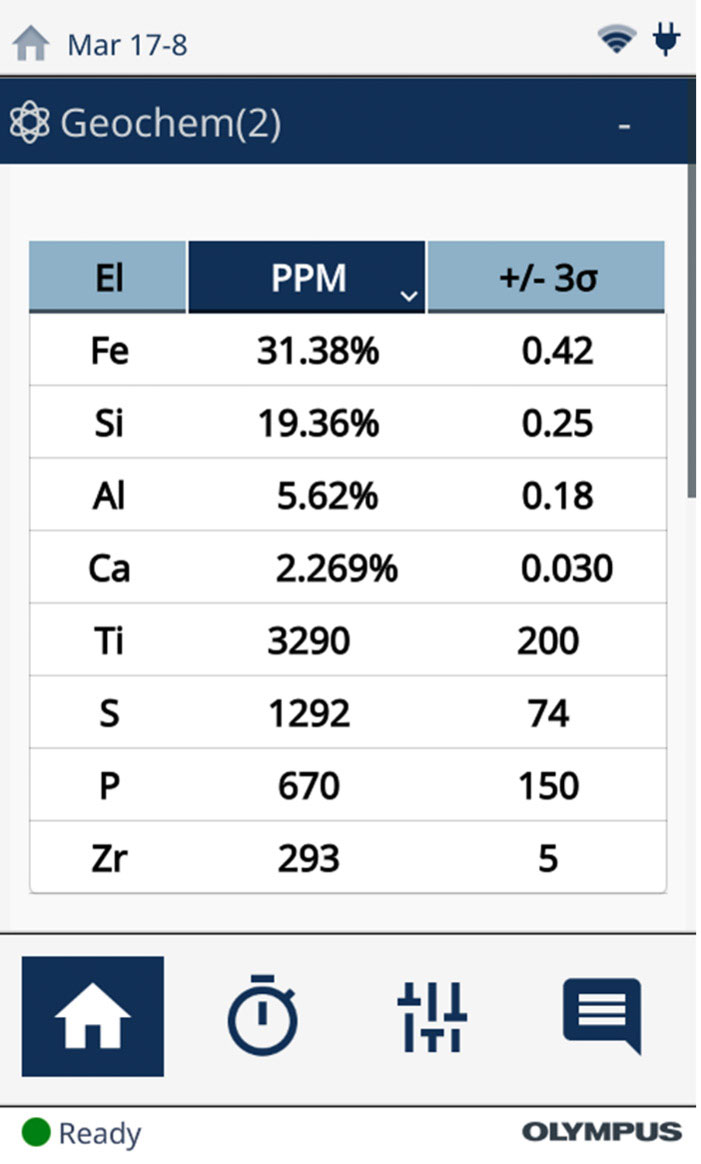Sort by the El column header
701x1164 pixels.
tap(108, 278)
